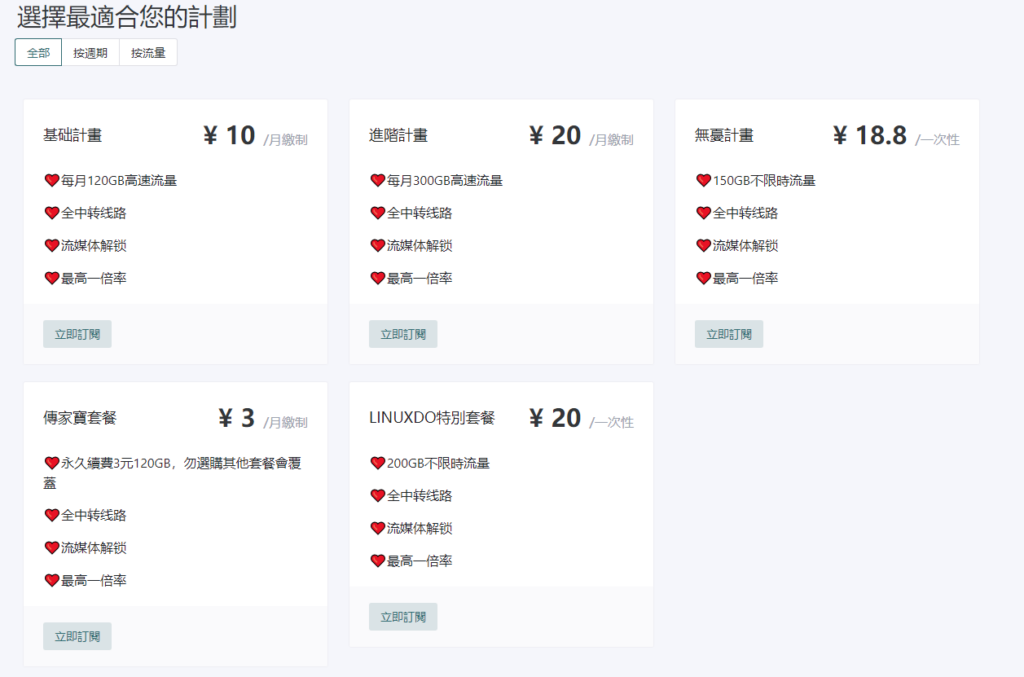Click the 基础計畫 plan title
Viewport: 1024px width, 677px height.
point(73,135)
